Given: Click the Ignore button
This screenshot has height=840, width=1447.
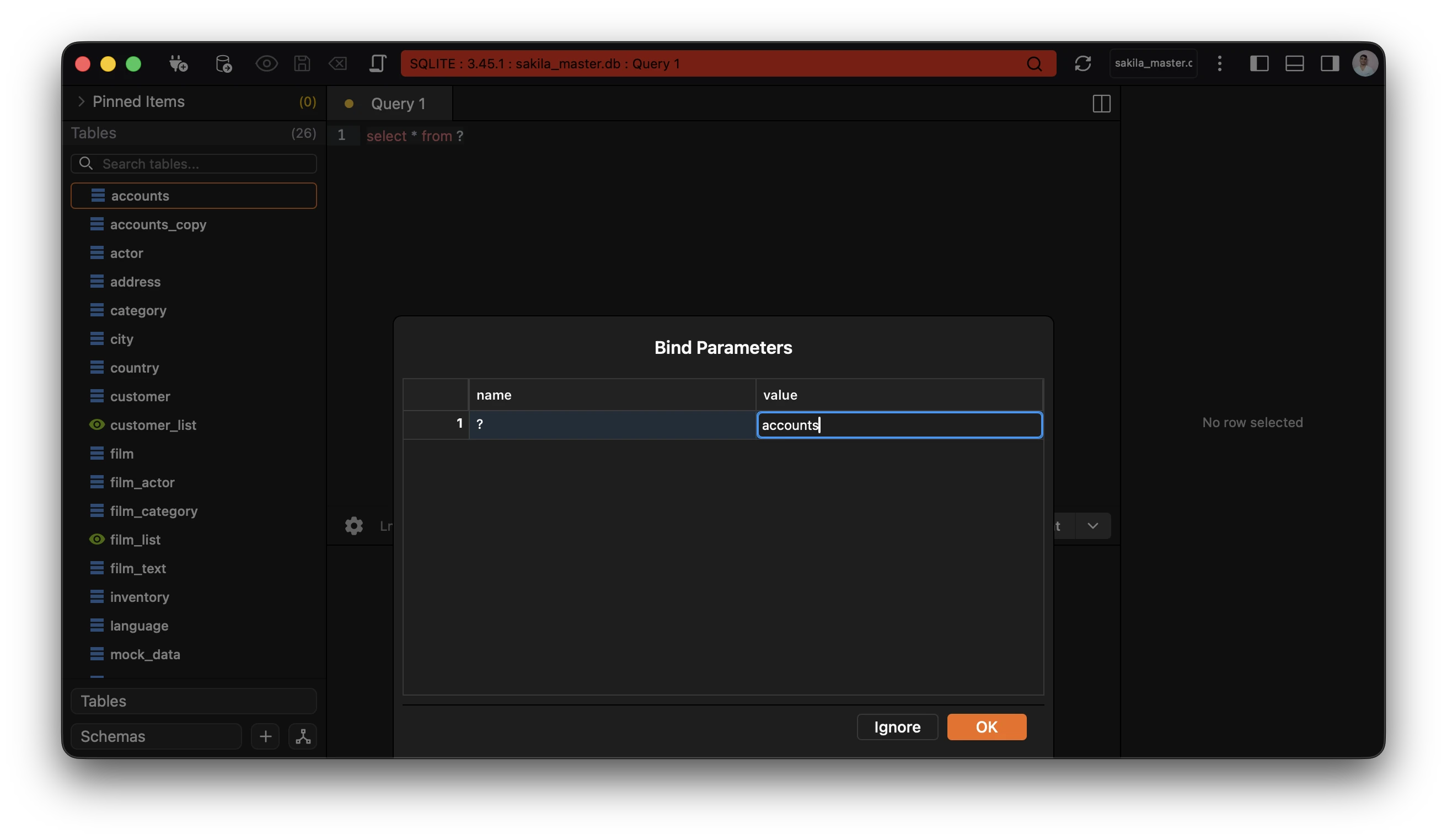Looking at the screenshot, I should pos(897,727).
